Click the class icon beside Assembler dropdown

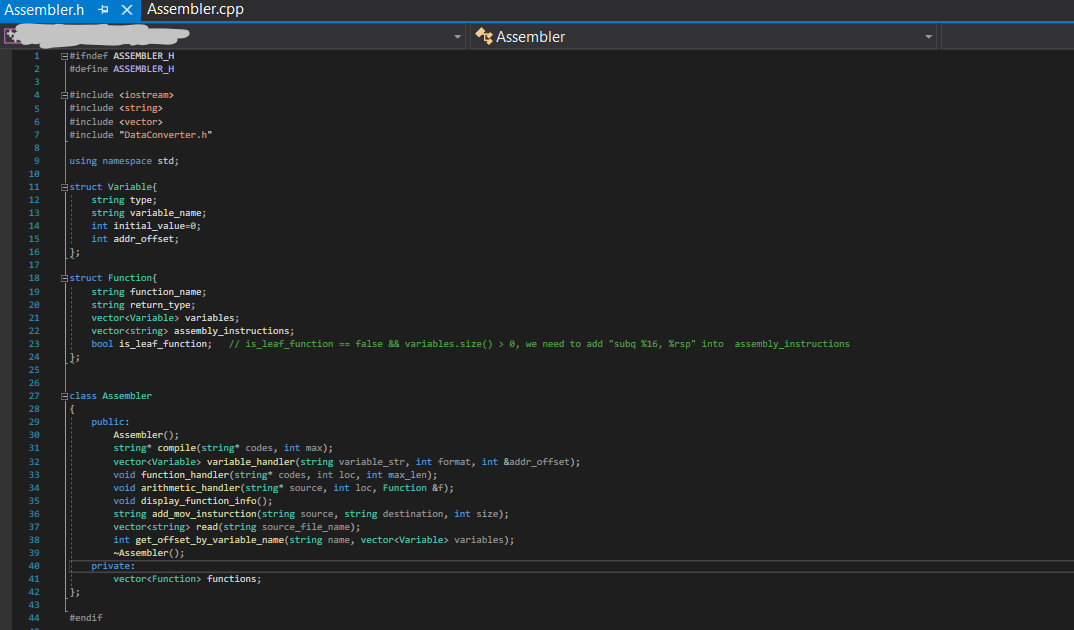tap(484, 37)
